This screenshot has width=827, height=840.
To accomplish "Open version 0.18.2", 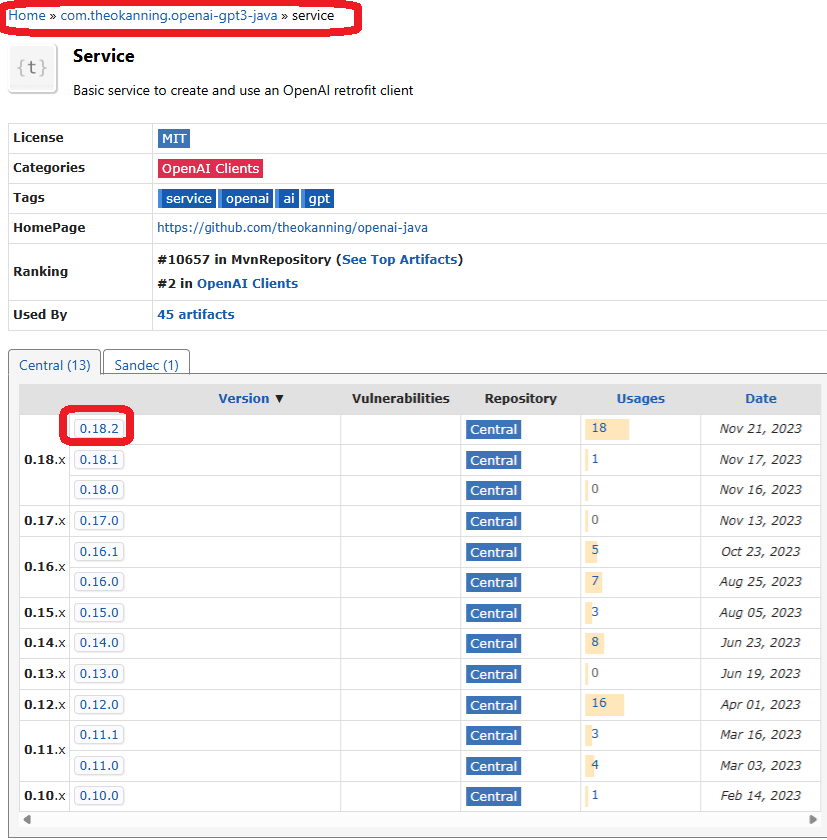I will pos(99,429).
